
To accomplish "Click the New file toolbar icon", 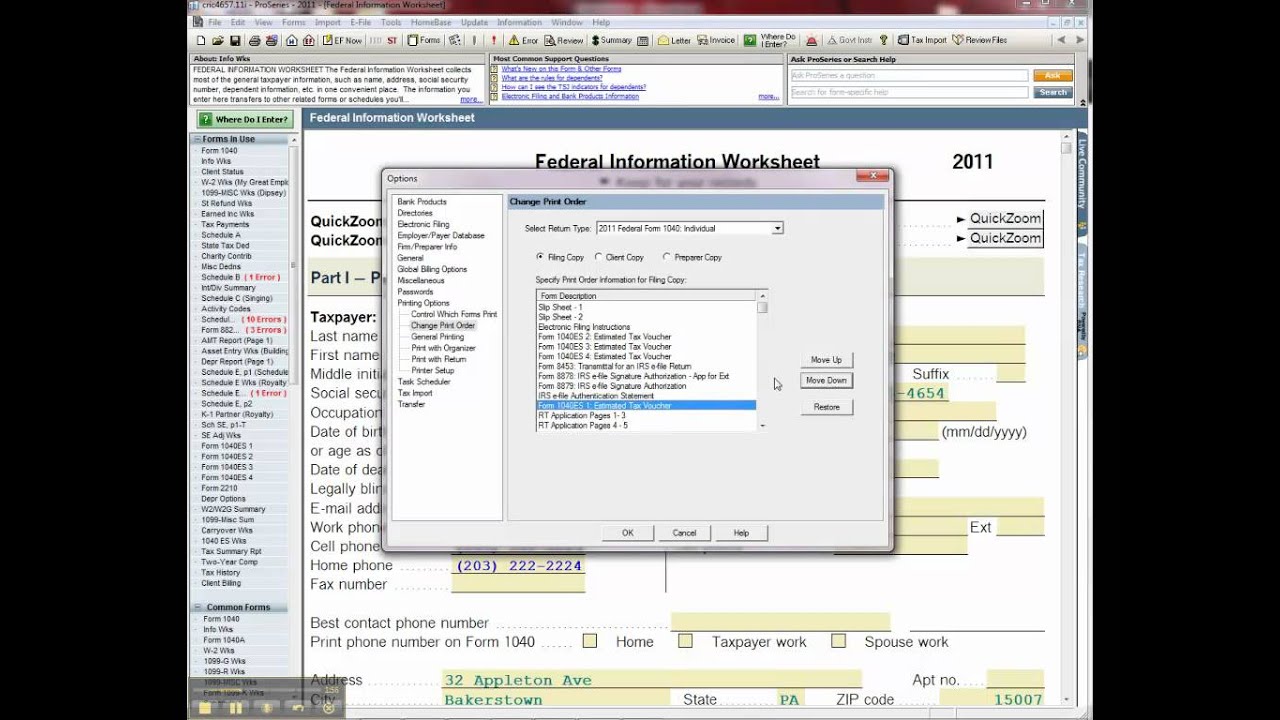I will pyautogui.click(x=201, y=41).
